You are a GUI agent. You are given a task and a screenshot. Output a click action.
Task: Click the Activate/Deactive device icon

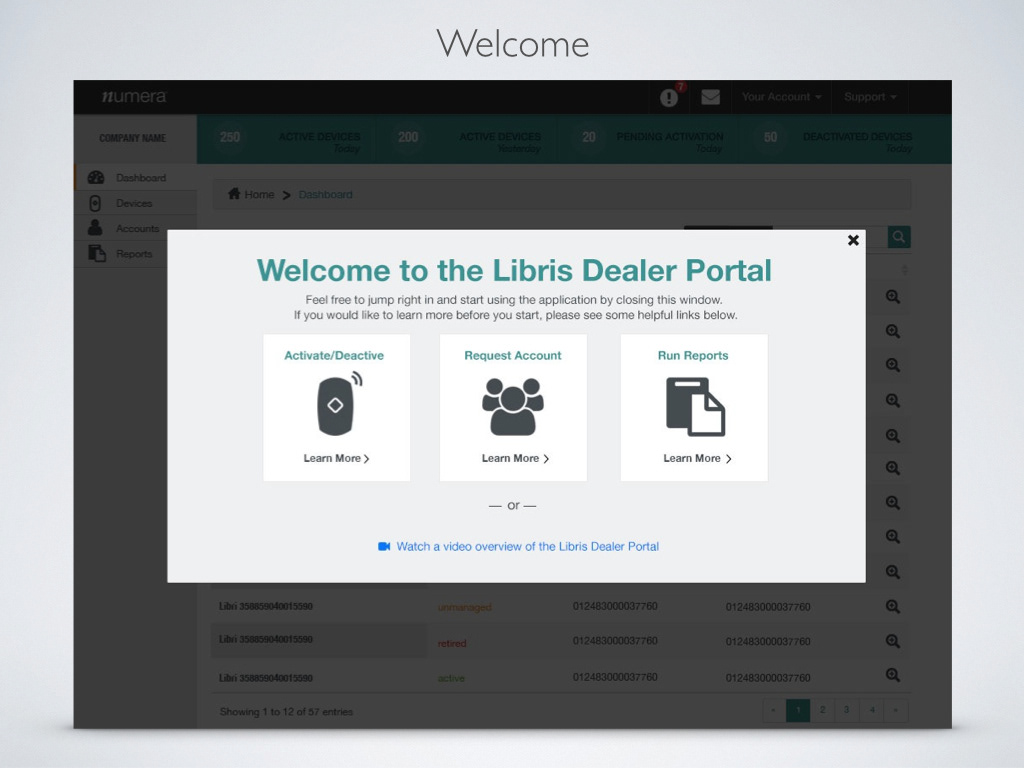(340, 404)
